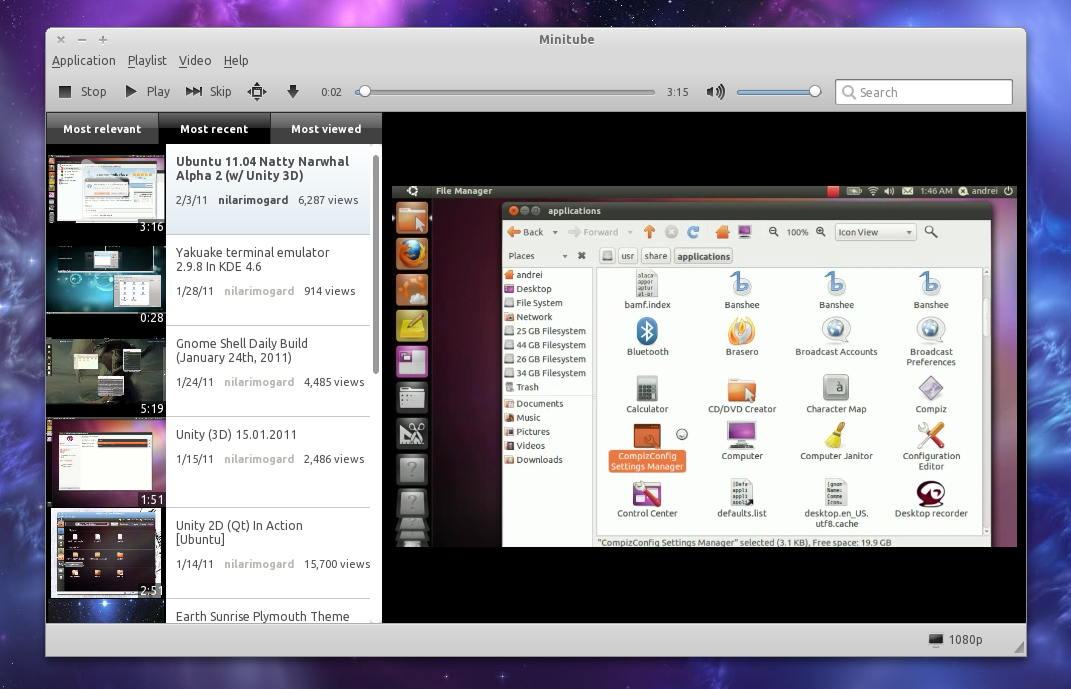Toggle fullscreen mode with the arrows icon
Viewport: 1071px width, 689px height.
[257, 92]
